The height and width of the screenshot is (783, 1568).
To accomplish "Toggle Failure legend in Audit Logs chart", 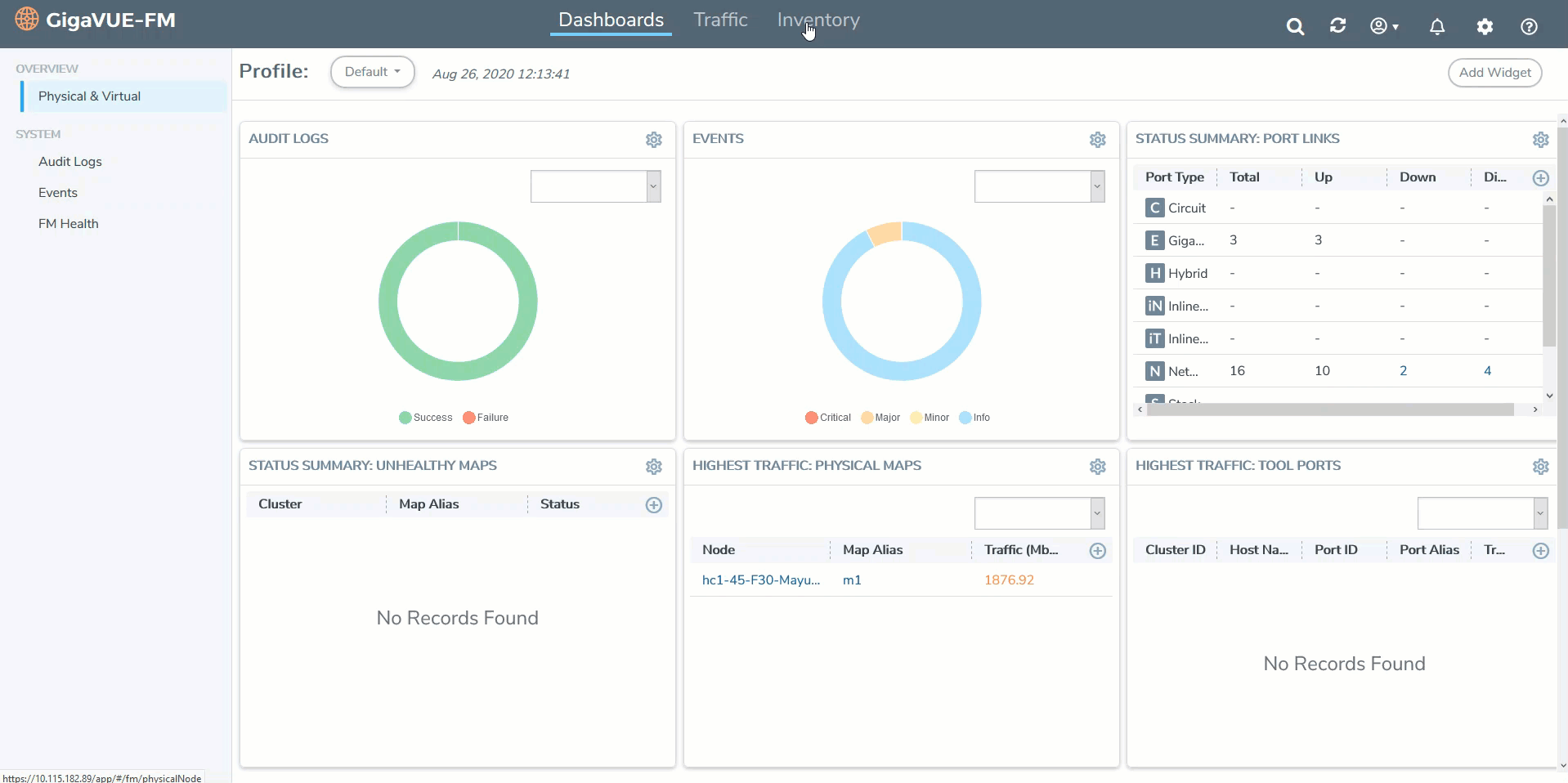I will (x=486, y=418).
